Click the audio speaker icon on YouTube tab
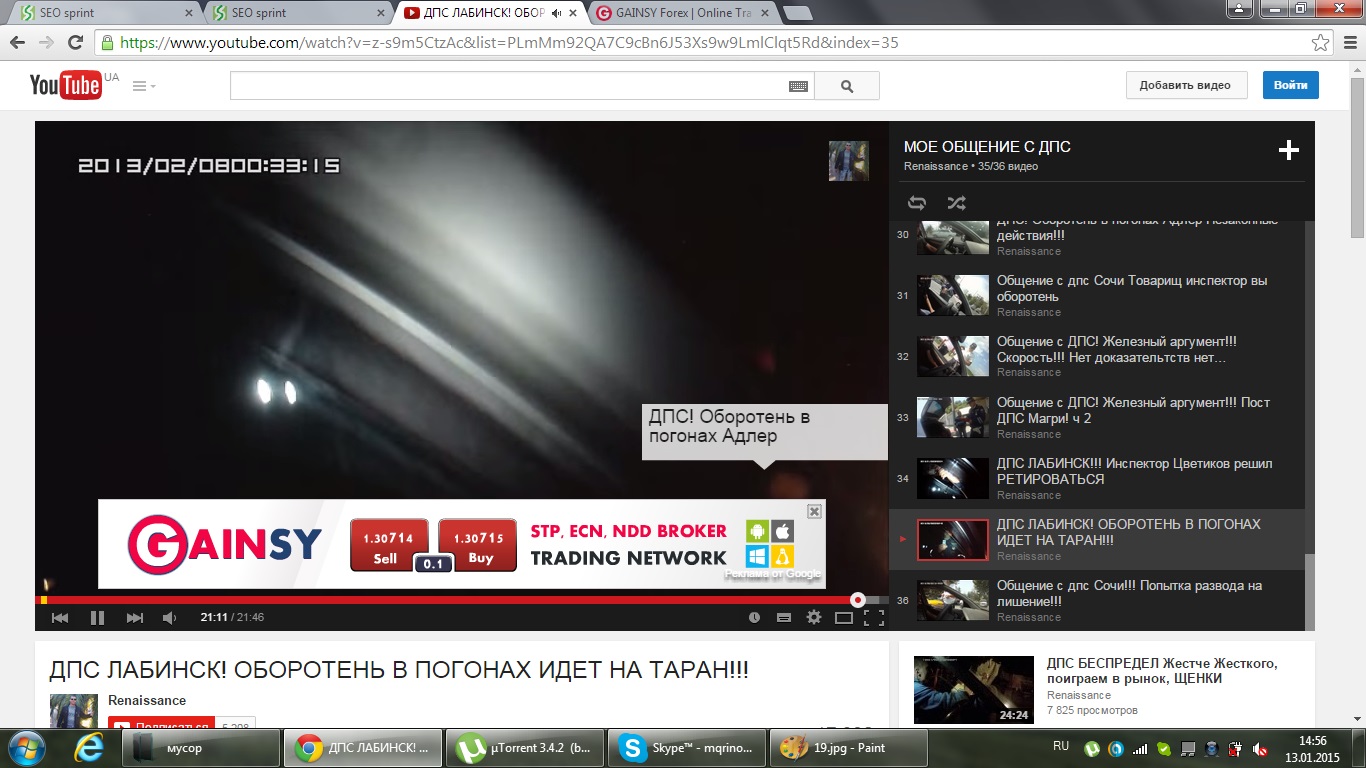The width and height of the screenshot is (1366, 768). (556, 13)
